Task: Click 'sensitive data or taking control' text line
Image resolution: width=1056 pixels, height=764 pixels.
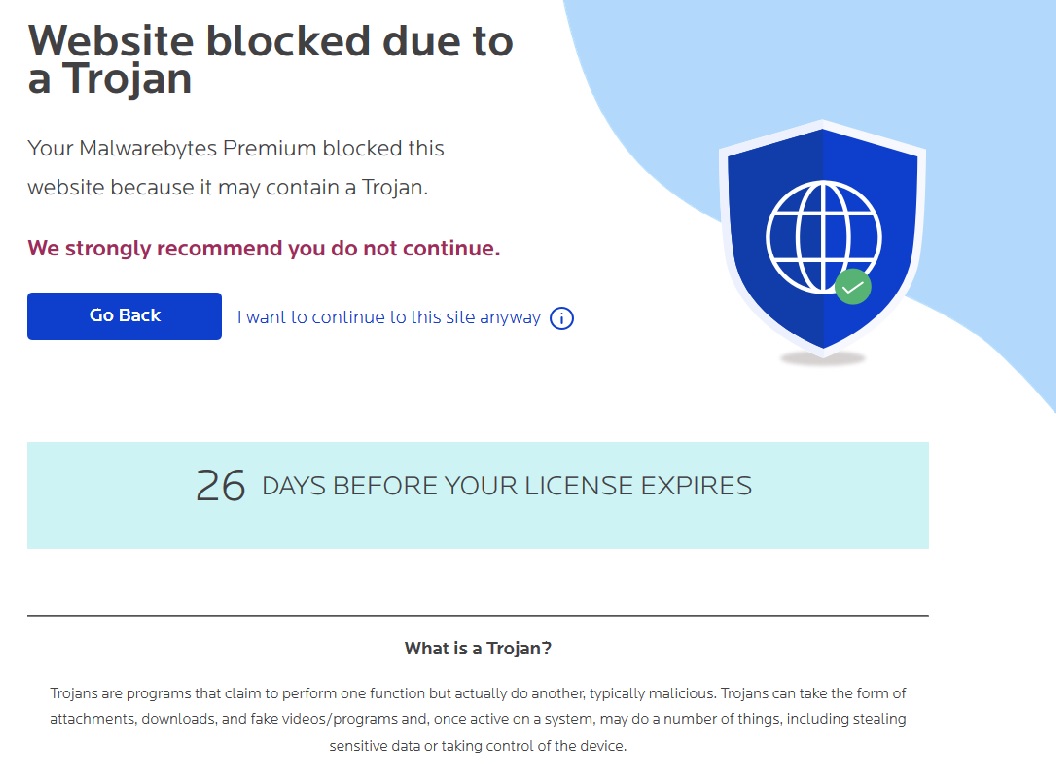Action: point(478,746)
